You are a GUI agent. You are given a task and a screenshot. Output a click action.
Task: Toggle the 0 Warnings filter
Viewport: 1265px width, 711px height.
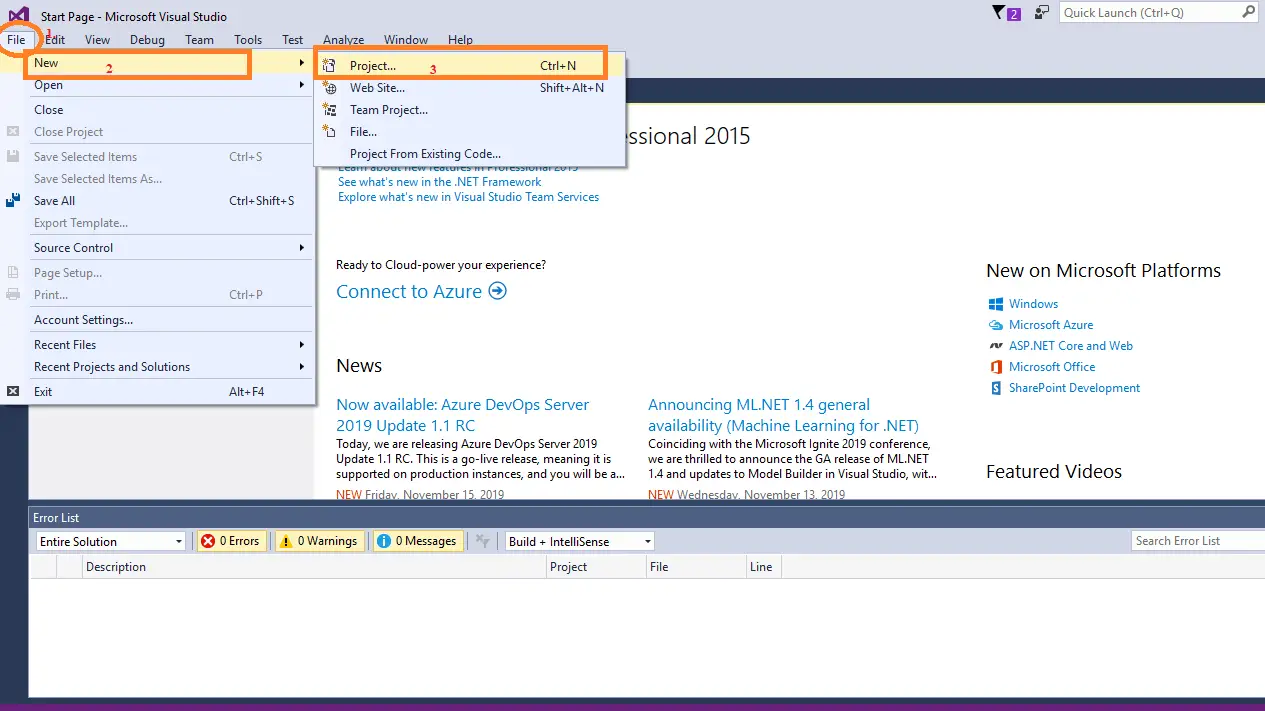[319, 541]
